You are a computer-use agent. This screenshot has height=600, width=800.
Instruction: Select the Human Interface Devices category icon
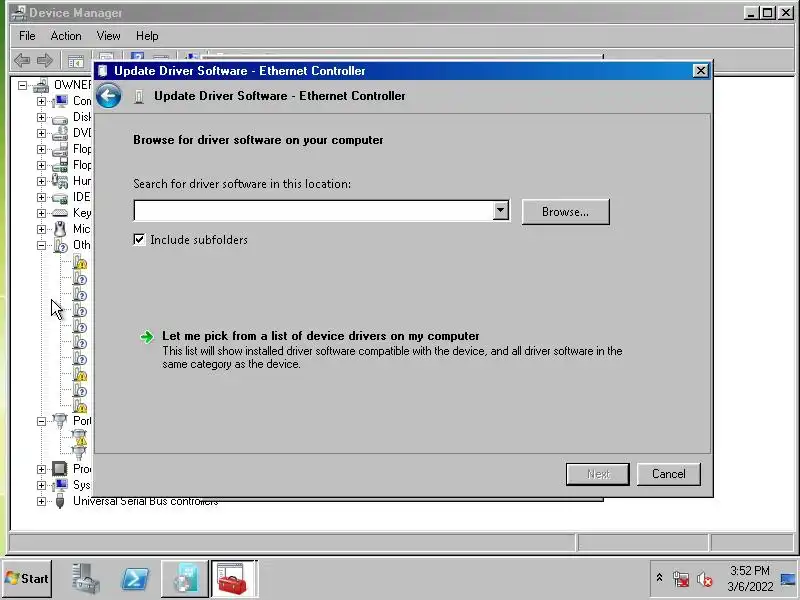(x=60, y=181)
